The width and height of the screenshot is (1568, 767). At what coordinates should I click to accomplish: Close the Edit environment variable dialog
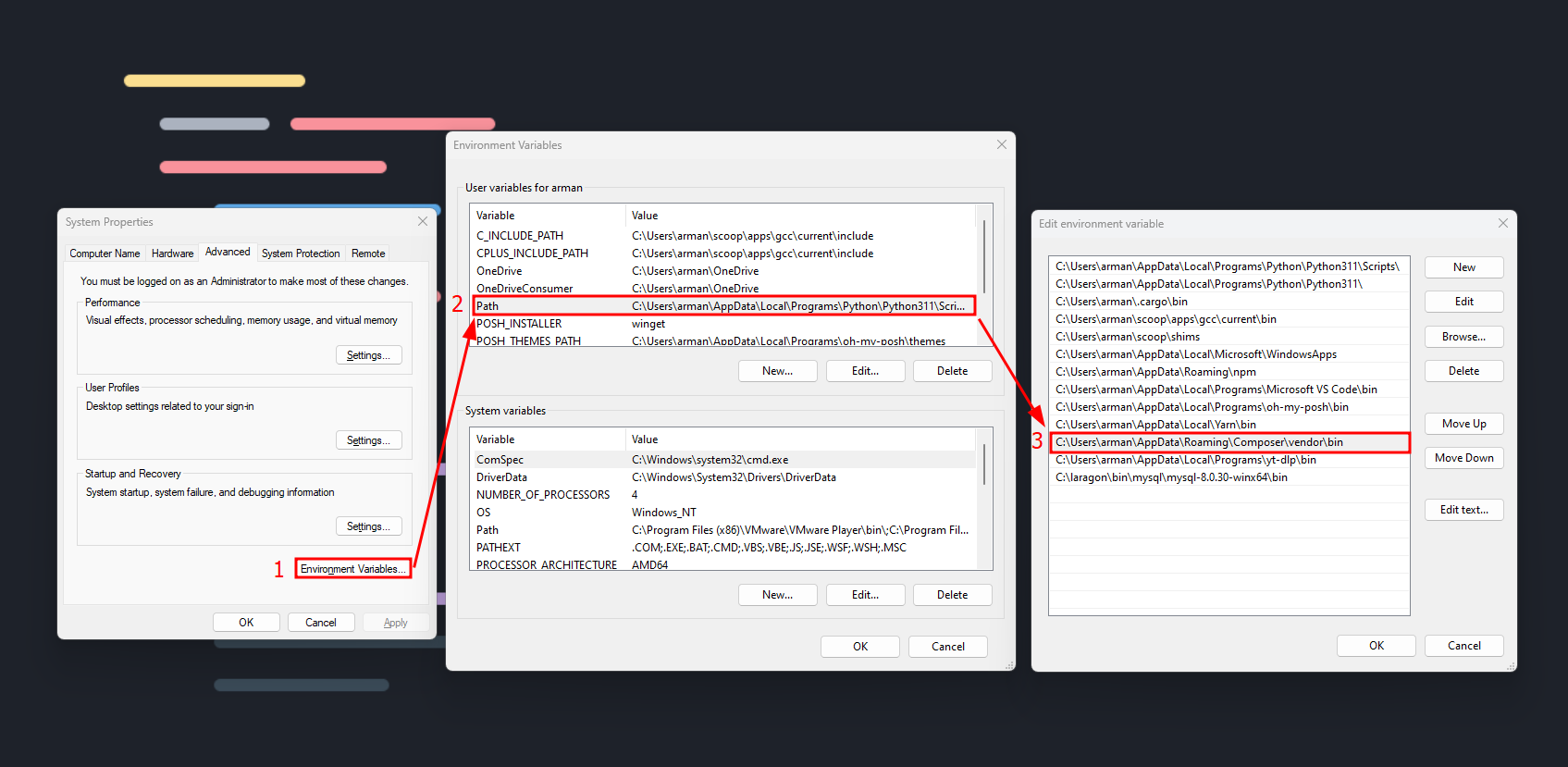coord(1502,223)
